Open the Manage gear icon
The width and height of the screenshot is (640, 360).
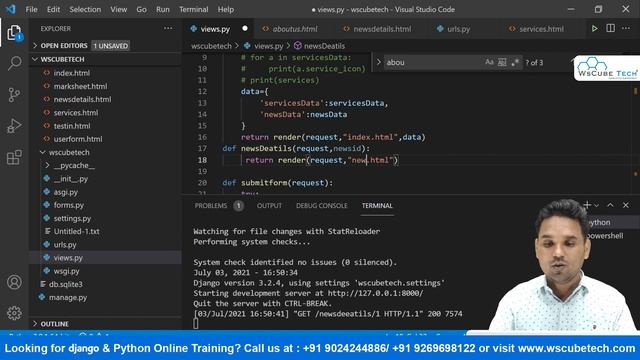point(14,313)
